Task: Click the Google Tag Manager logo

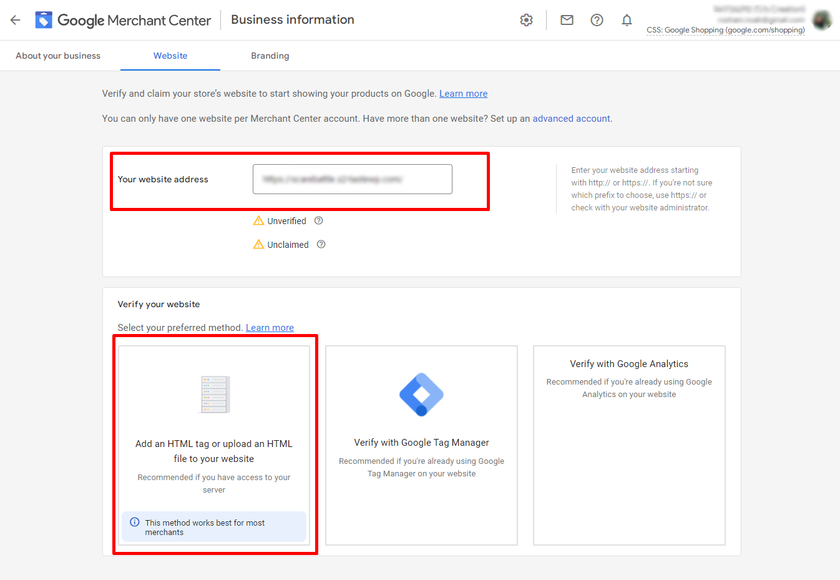Action: [x=421, y=395]
